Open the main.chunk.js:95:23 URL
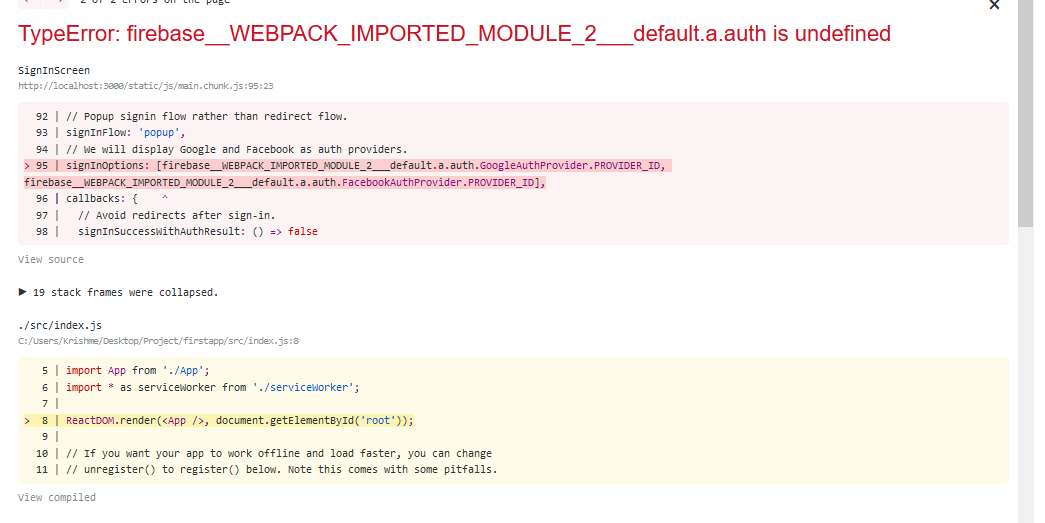The width and height of the screenshot is (1045, 523). tap(146, 86)
